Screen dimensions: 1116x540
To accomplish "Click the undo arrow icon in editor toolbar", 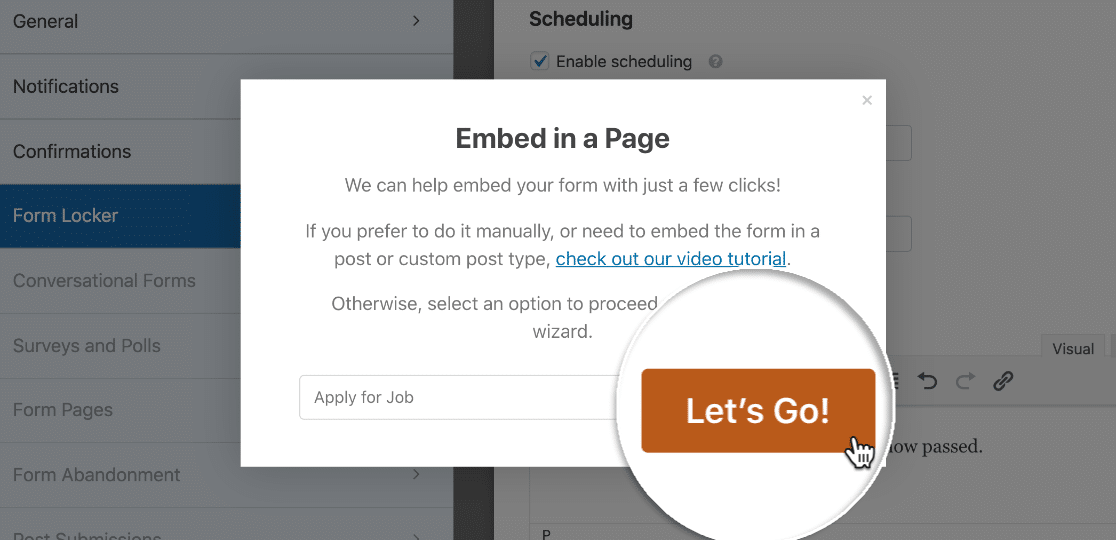I will coord(927,381).
